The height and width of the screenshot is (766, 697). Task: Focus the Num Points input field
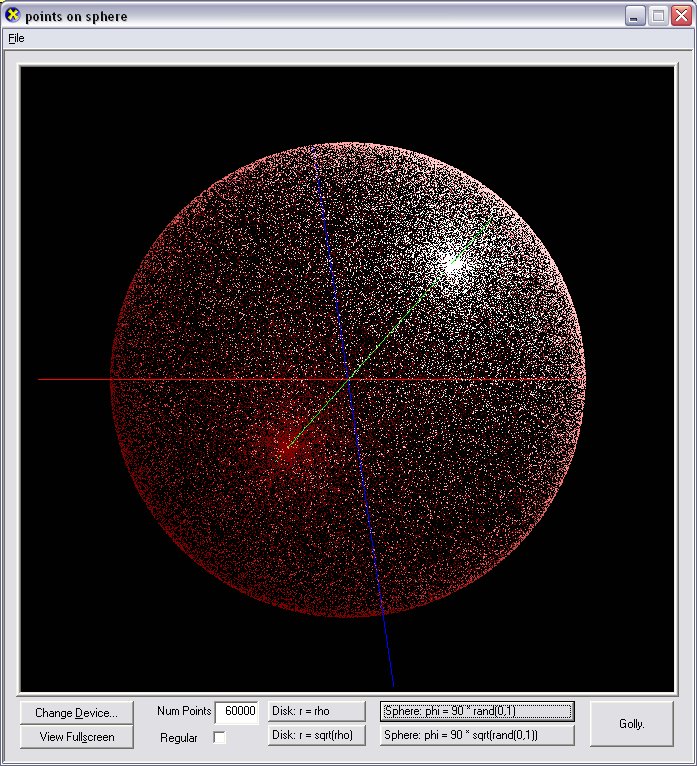click(237, 711)
